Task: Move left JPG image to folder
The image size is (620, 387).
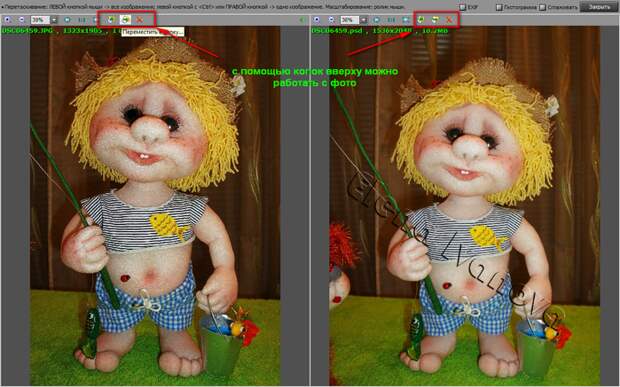Action: pos(125,19)
